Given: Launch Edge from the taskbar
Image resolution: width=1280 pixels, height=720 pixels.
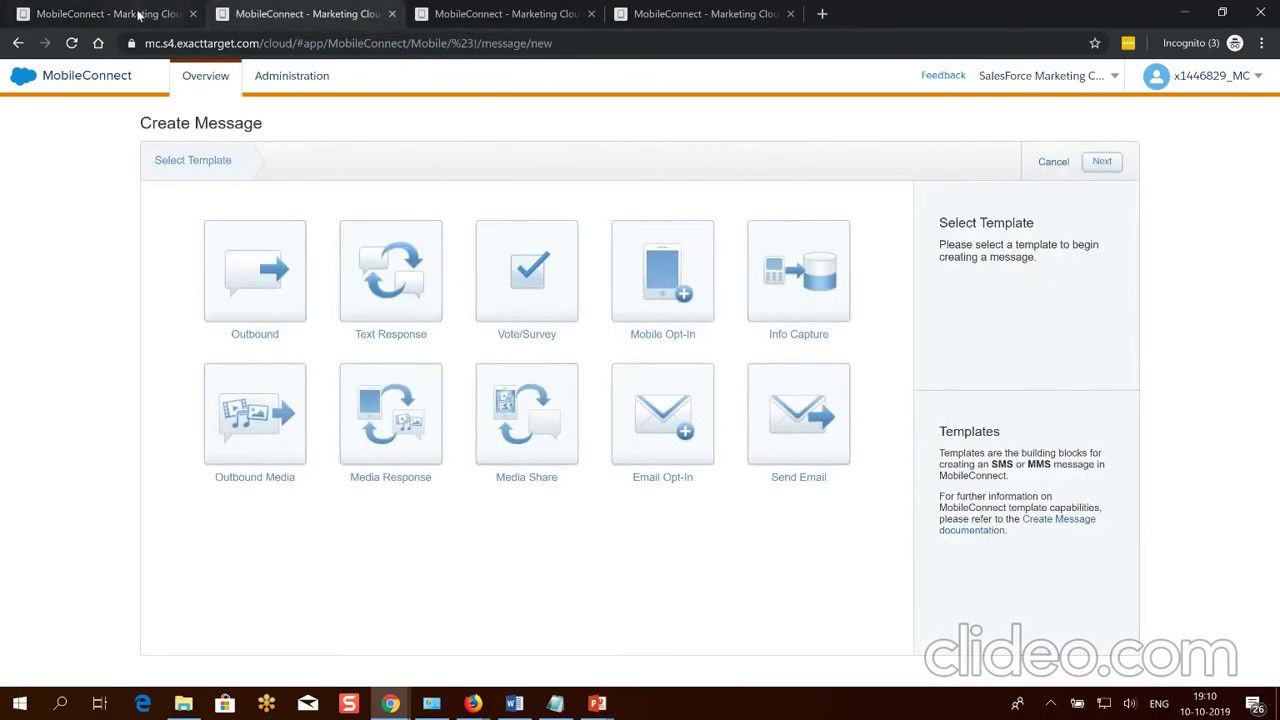Looking at the screenshot, I should coord(143,704).
